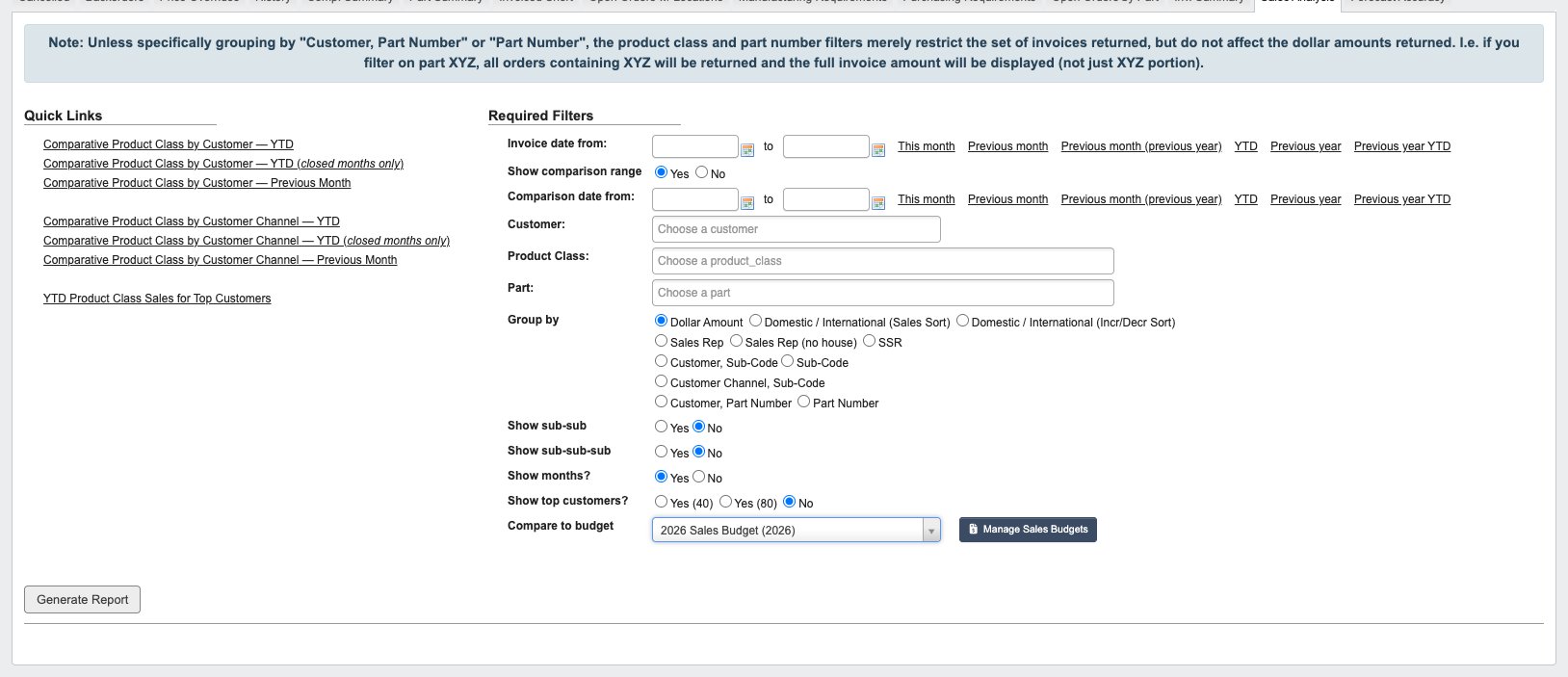Image resolution: width=1568 pixels, height=677 pixels.
Task: Set Show months to Yes
Action: click(661, 477)
